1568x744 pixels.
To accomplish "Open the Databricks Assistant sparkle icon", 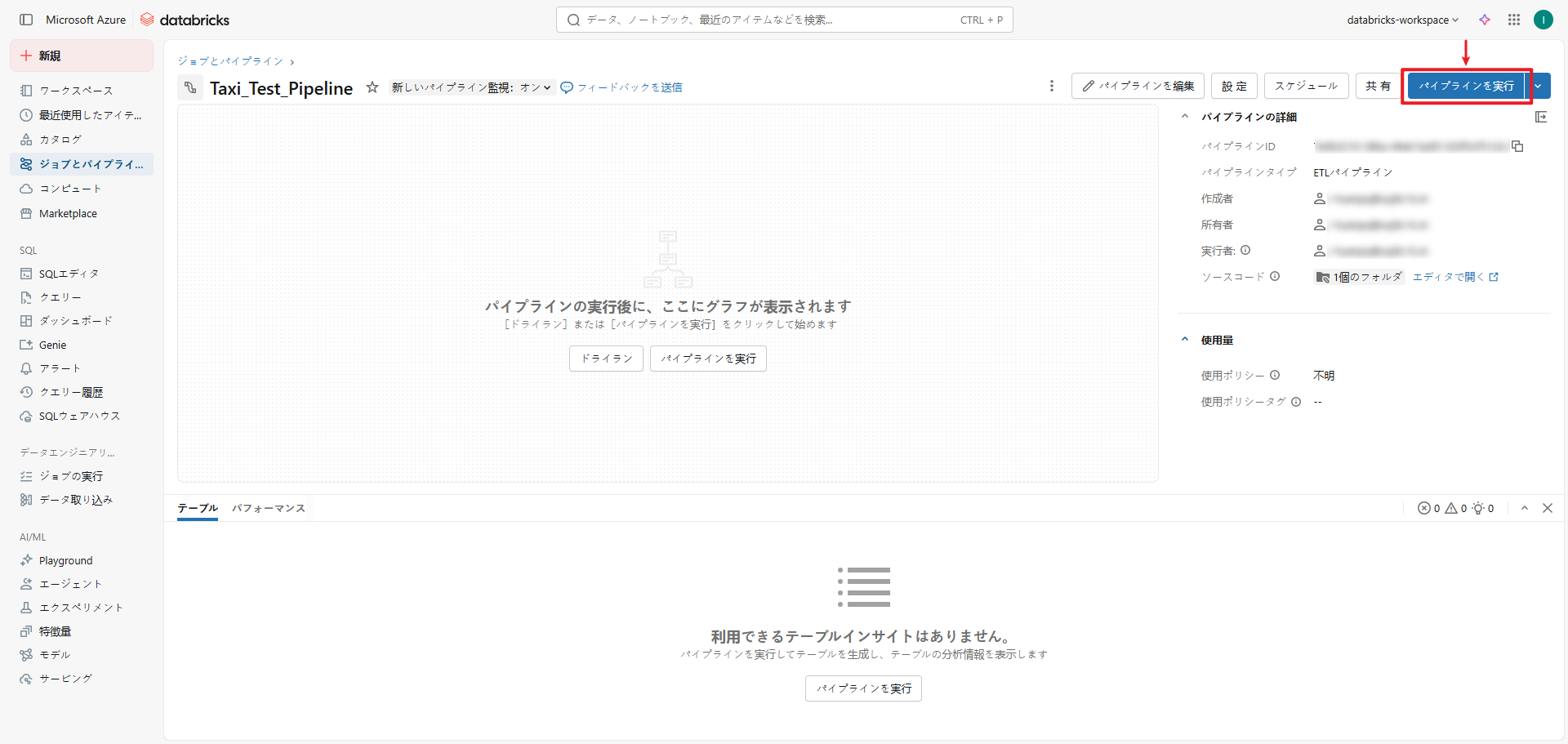I will tap(1485, 20).
